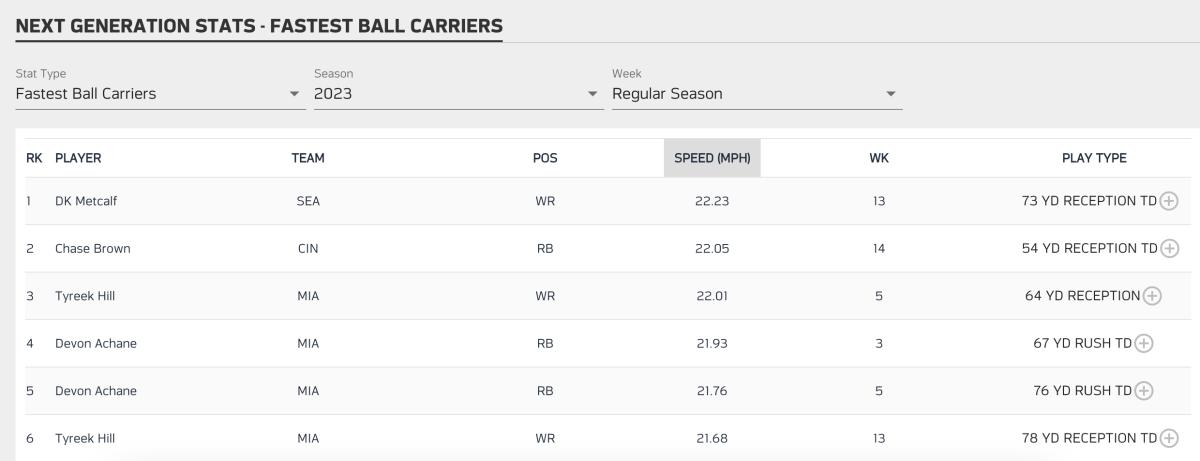Image resolution: width=1200 pixels, height=461 pixels.
Task: Open plus icon beside 67 YD RUSH TD
Action: click(1144, 343)
